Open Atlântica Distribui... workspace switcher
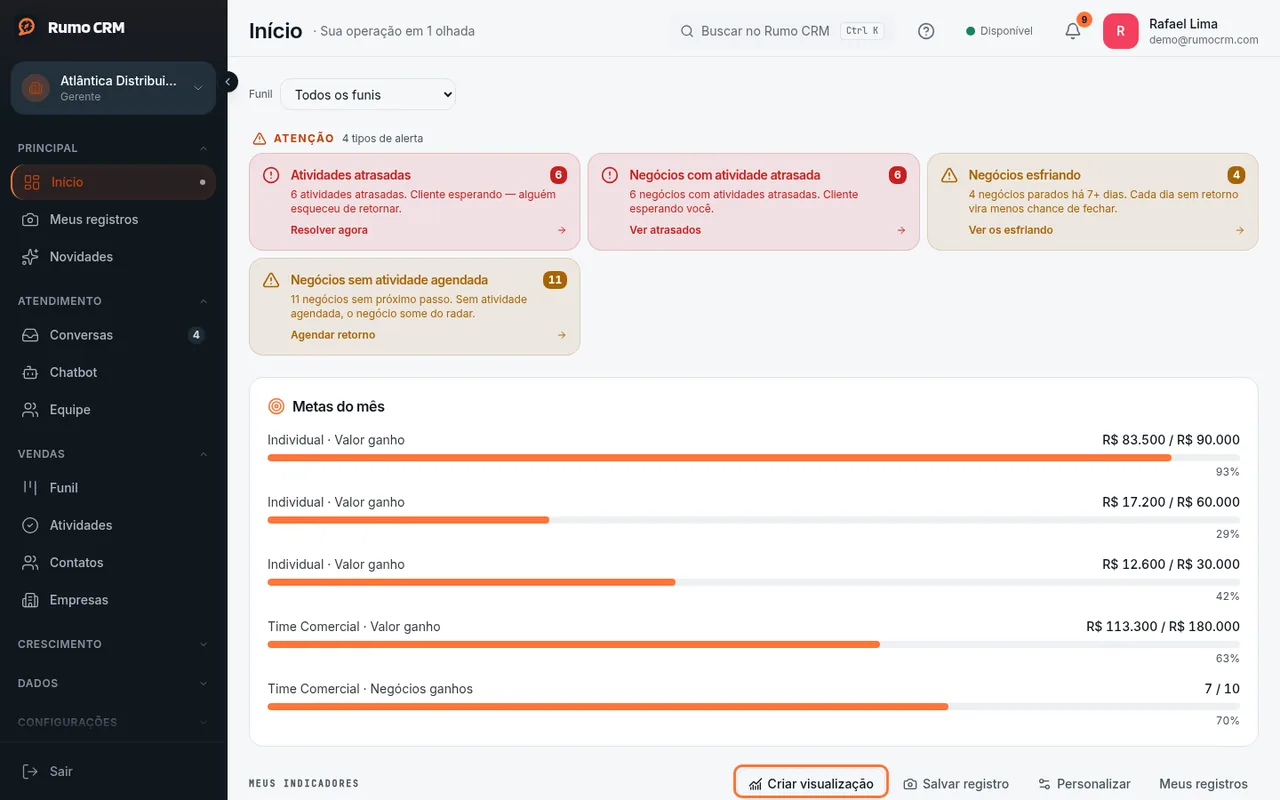This screenshot has width=1280, height=800. (x=113, y=88)
